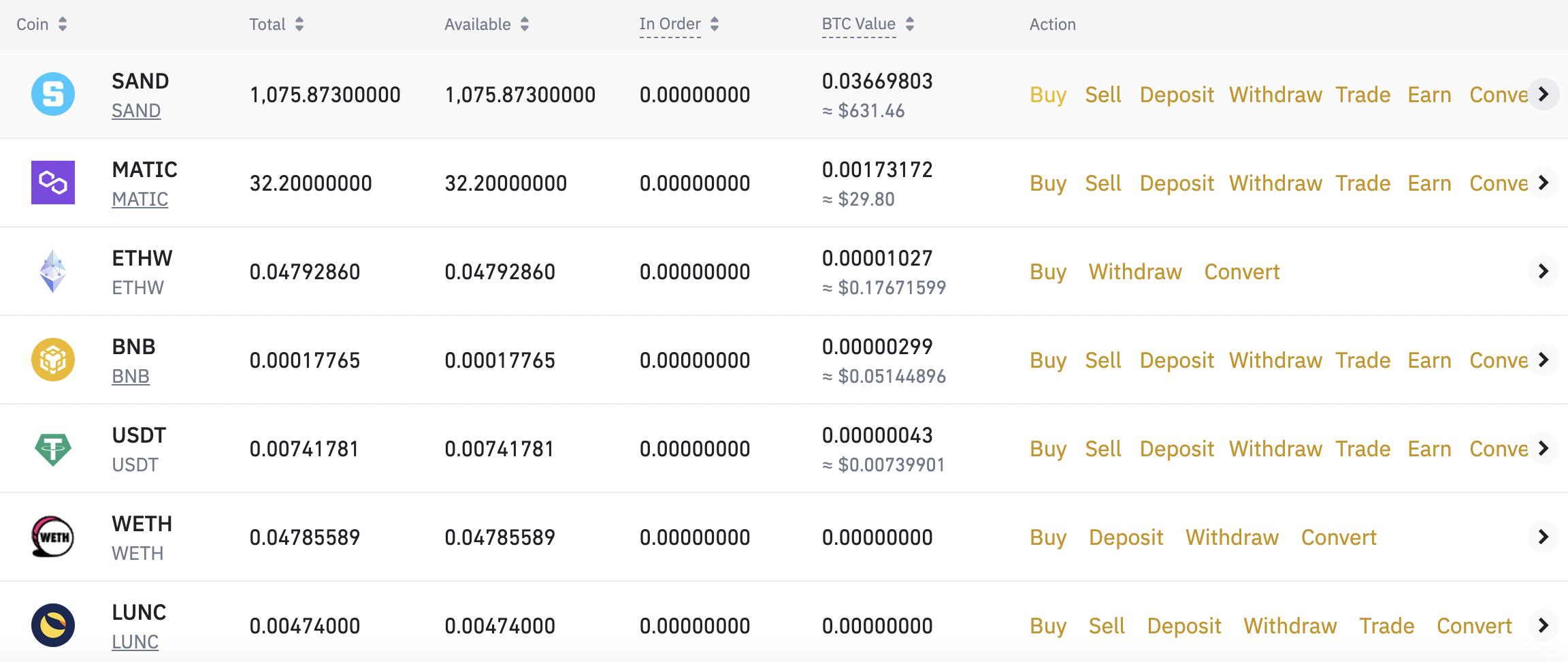Screen dimensions: 1568x662
Task: Open Earn for BNB
Action: tap(1429, 360)
